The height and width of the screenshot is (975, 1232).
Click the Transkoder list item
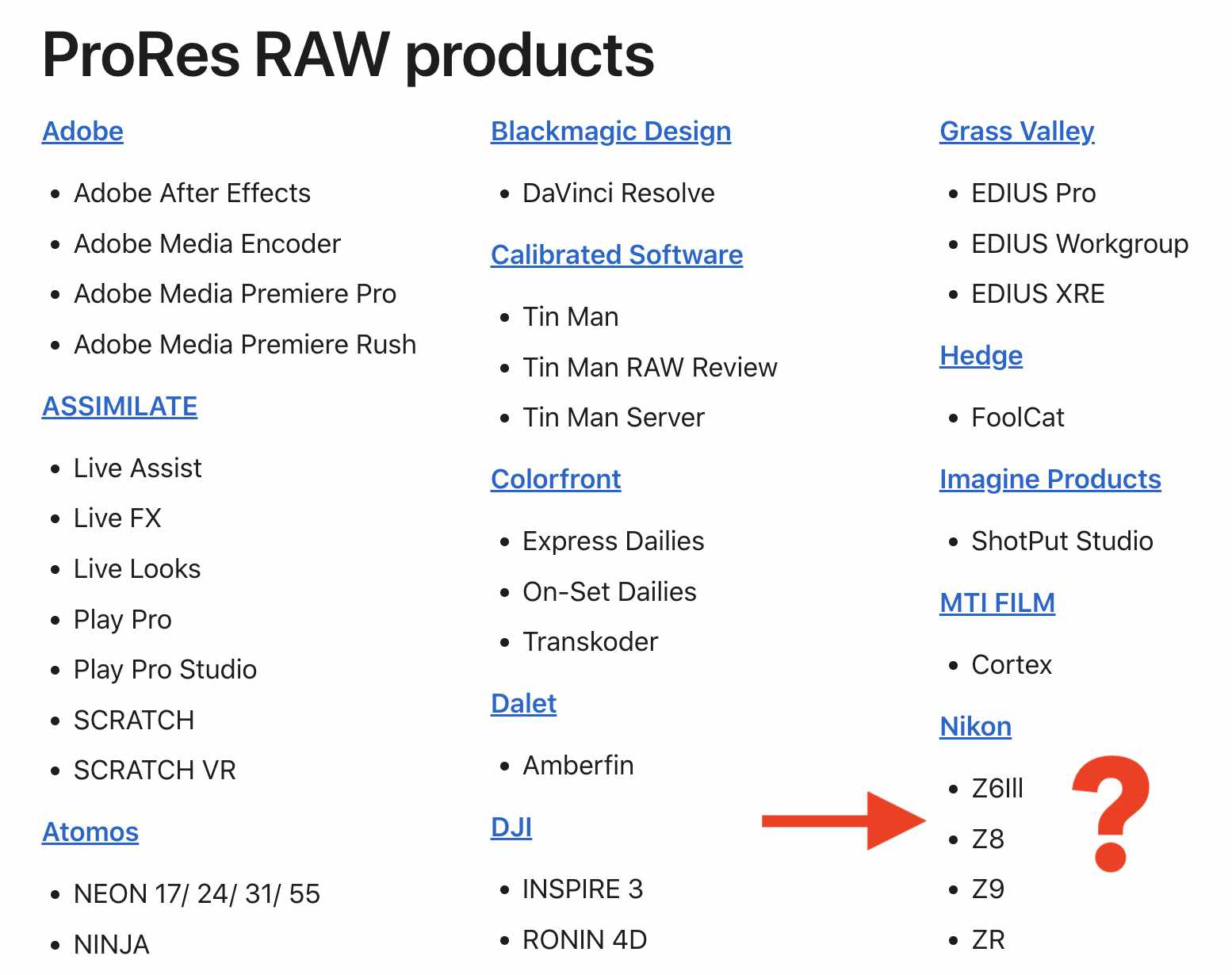[x=591, y=642]
